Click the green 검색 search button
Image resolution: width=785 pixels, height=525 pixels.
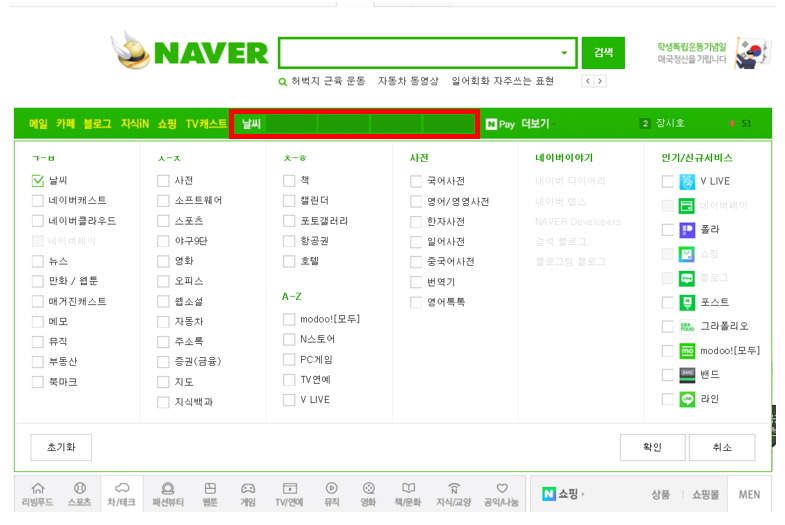pyautogui.click(x=603, y=53)
